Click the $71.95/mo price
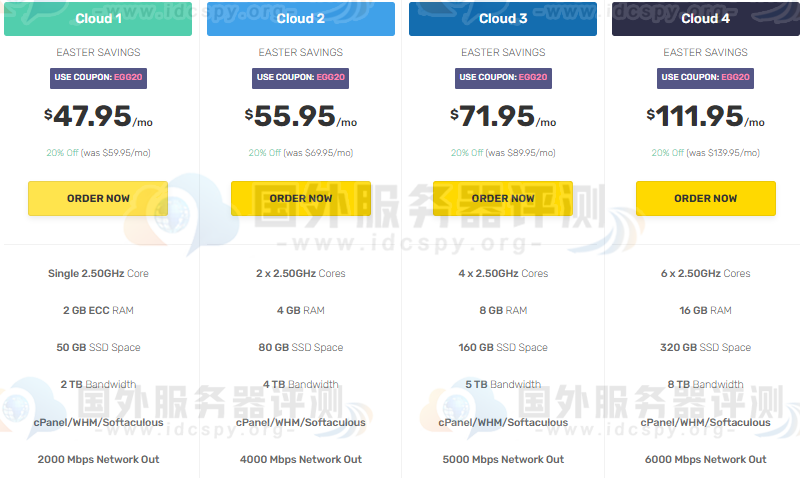Screen dimensions: 800x478 tap(503, 116)
